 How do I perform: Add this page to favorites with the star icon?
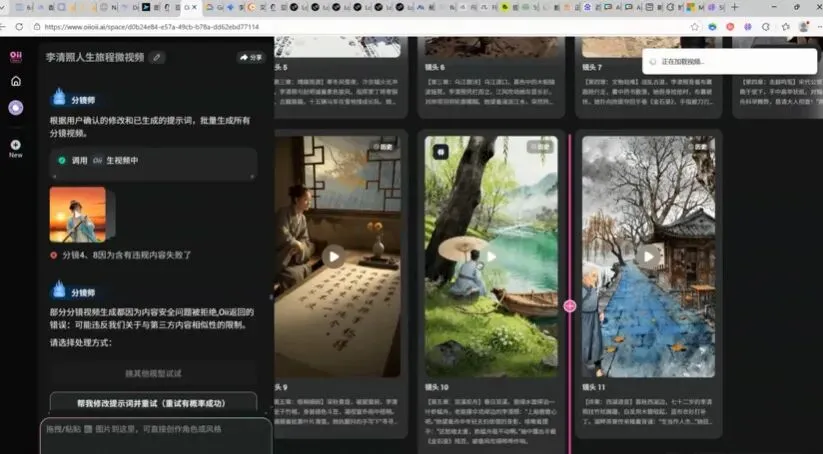(695, 27)
